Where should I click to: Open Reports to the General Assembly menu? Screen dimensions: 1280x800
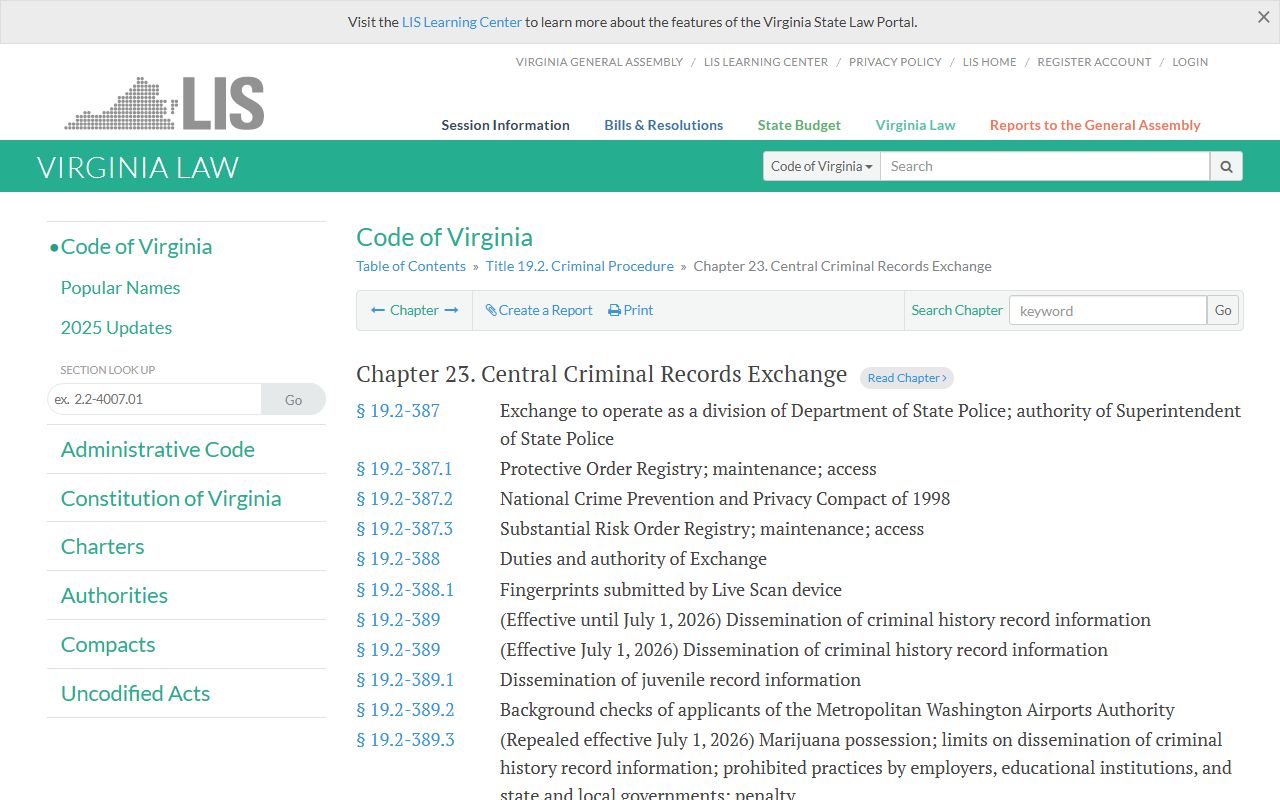(x=1095, y=125)
